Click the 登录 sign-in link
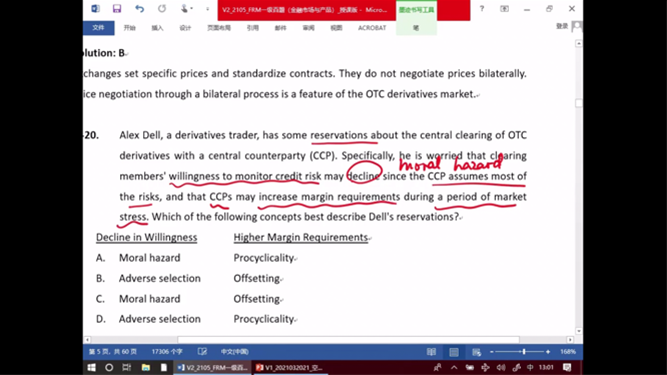667x375 pixels. pyautogui.click(x=562, y=26)
